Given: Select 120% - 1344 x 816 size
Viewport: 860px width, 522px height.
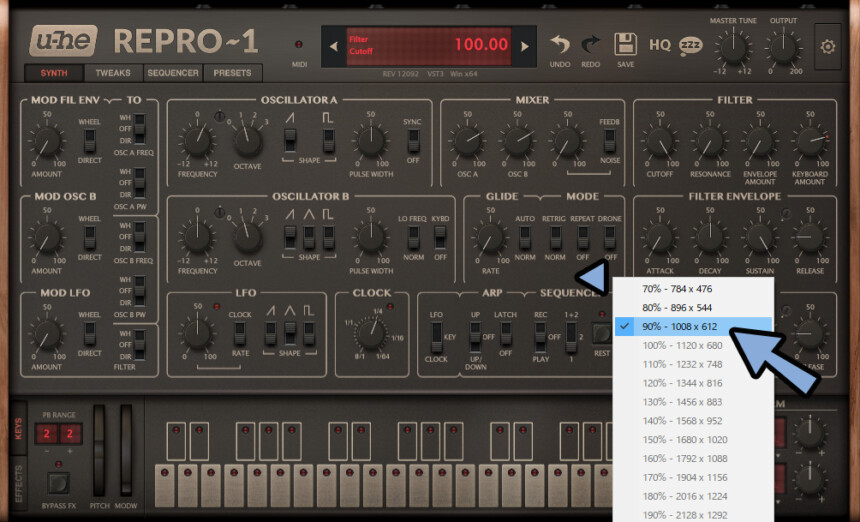Looking at the screenshot, I should 693,383.
